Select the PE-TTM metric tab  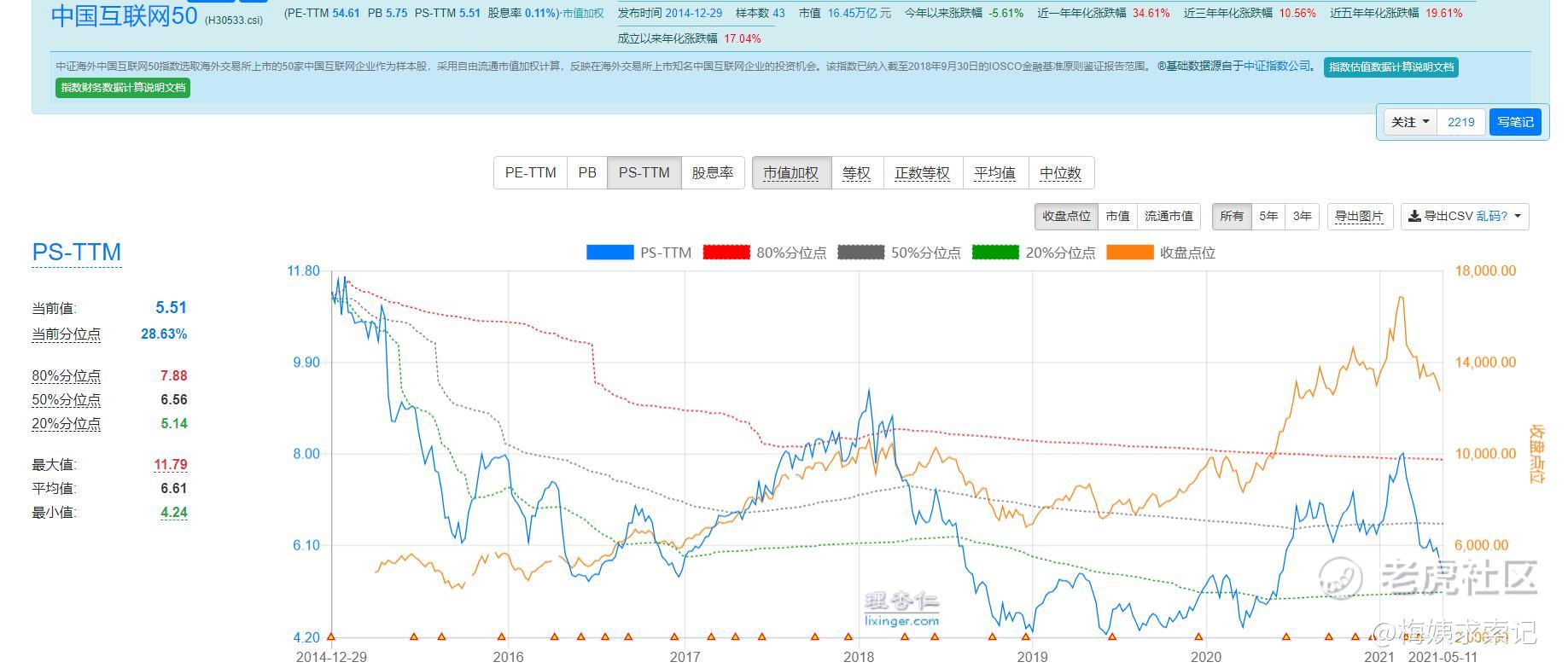530,172
